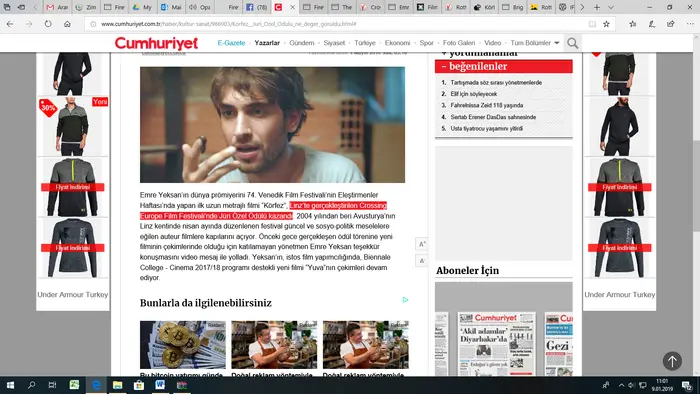Switch to the My Drive tab
The image size is (700, 394).
click(142, 7)
